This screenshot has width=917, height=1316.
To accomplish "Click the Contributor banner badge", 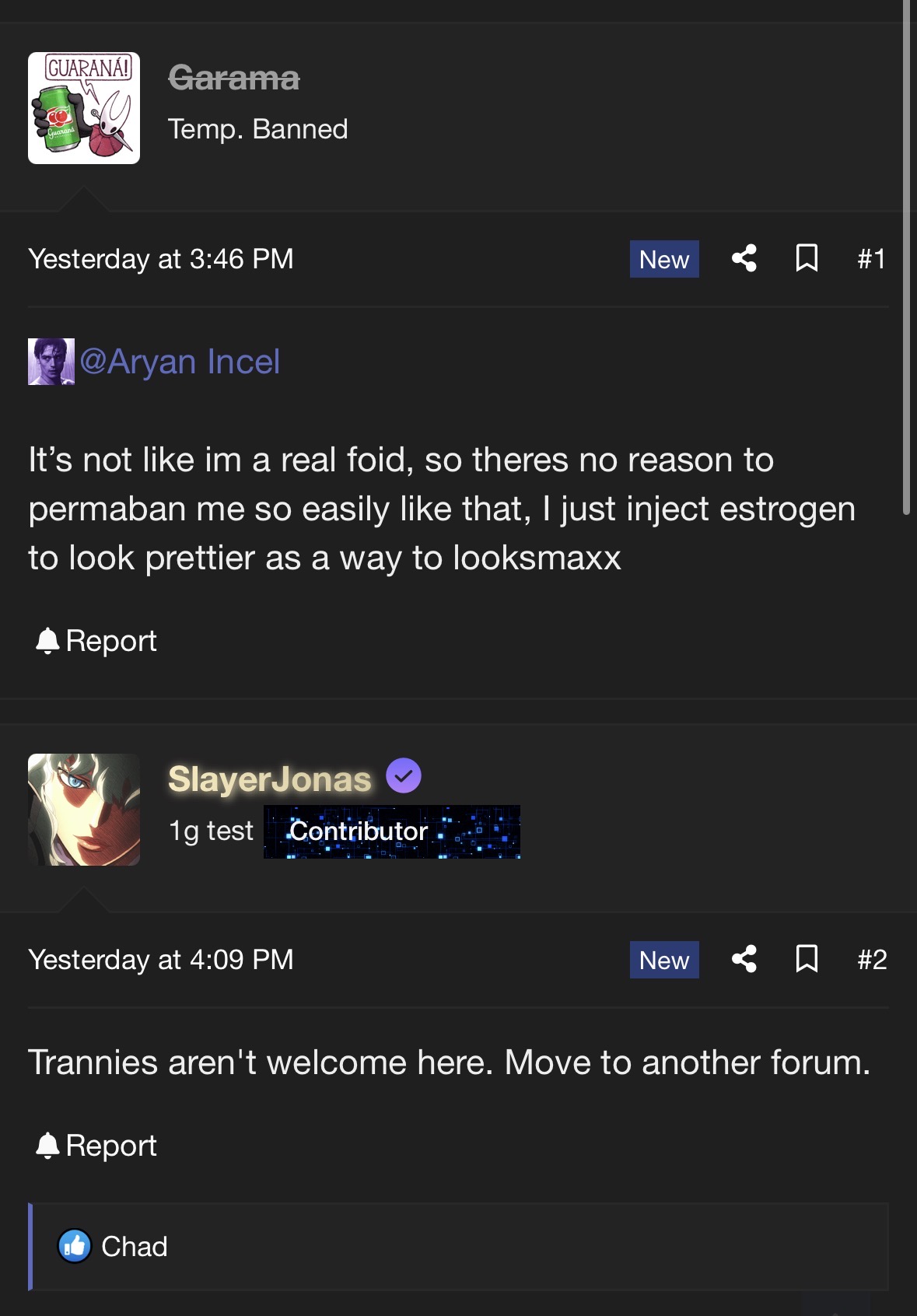I will pyautogui.click(x=392, y=831).
